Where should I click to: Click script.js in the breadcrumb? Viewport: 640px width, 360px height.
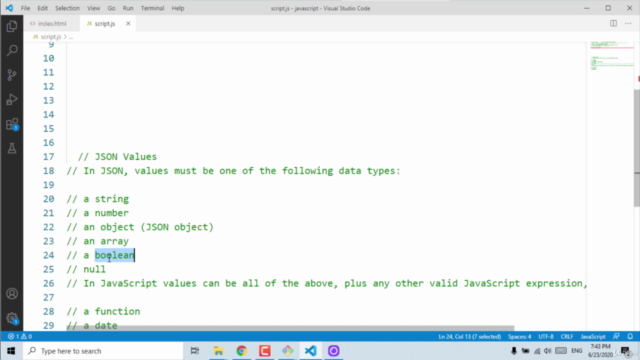point(51,37)
